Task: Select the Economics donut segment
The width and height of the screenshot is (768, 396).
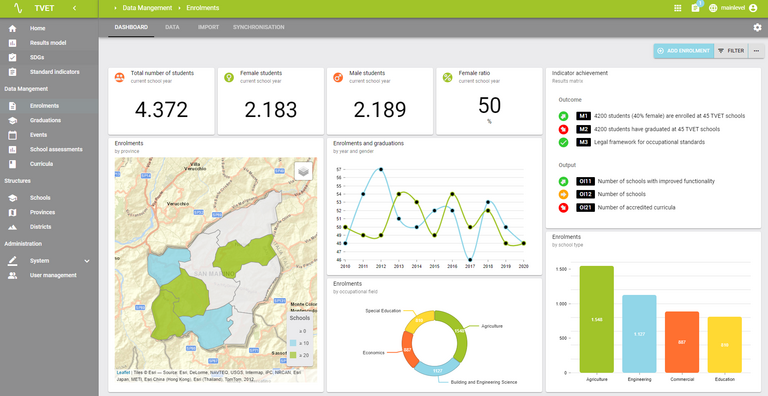Action: pyautogui.click(x=408, y=346)
